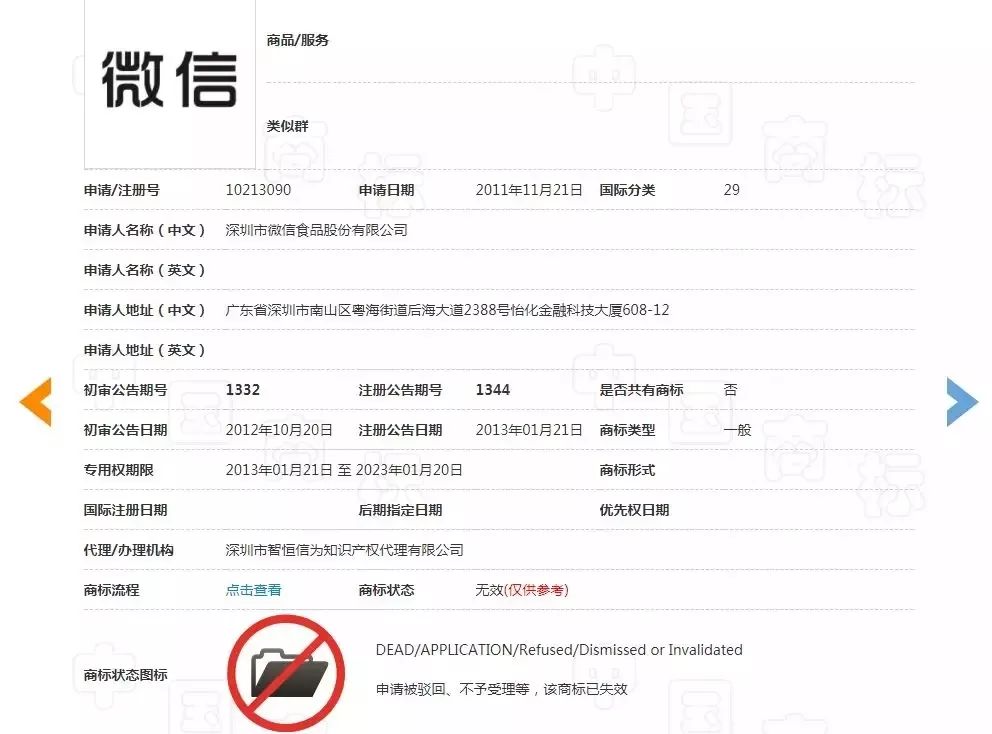Image resolution: width=992 pixels, height=734 pixels.
Task: Click the 商标形式 label
Action: [x=628, y=470]
